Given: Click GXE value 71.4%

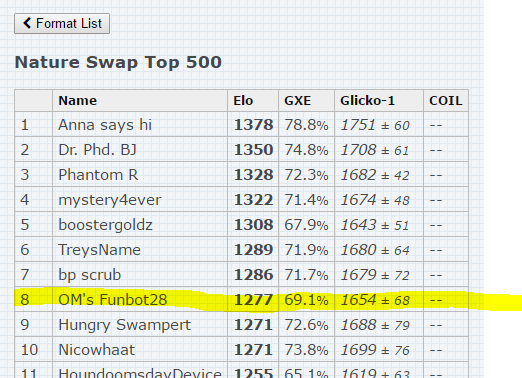Looking at the screenshot, I should click(306, 200).
